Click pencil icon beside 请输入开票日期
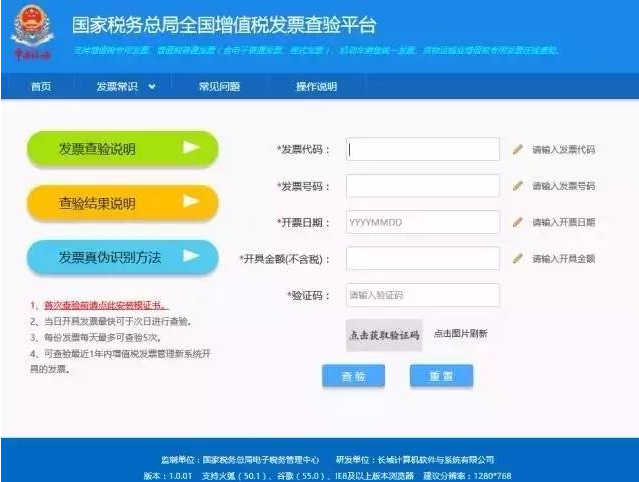The width and height of the screenshot is (639, 482). pyautogui.click(x=518, y=222)
